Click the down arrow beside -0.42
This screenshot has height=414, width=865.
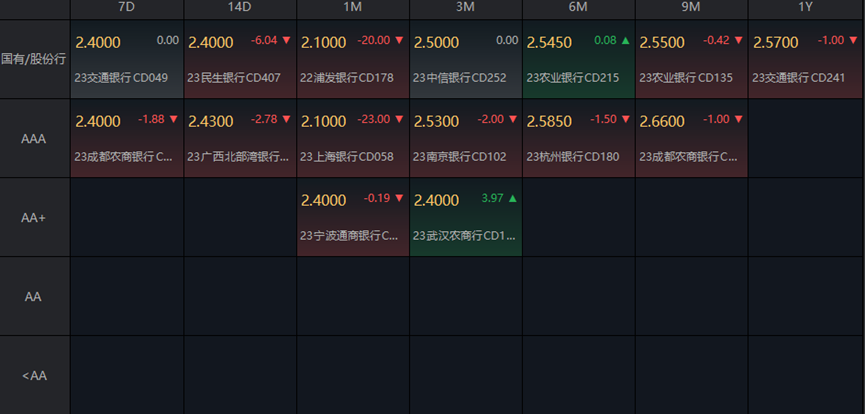[738, 40]
